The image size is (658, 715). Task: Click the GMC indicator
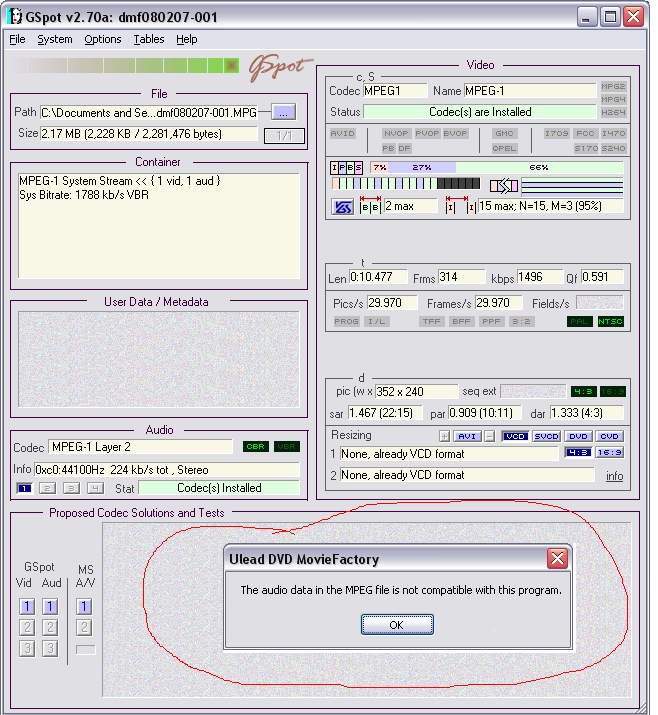click(504, 134)
